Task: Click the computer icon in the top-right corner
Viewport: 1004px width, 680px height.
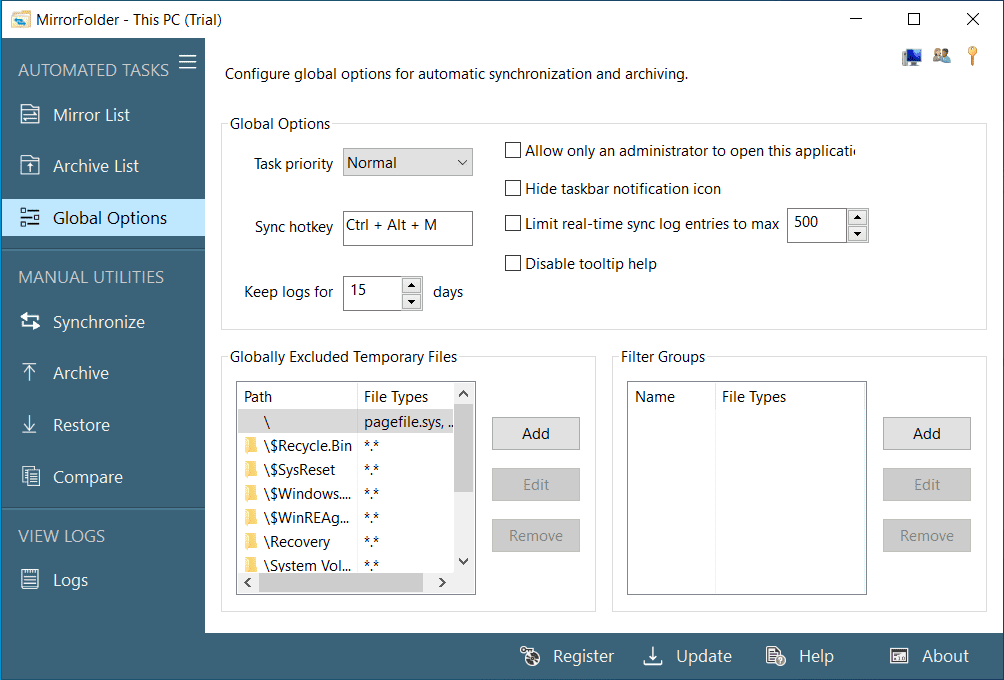Action: (911, 57)
